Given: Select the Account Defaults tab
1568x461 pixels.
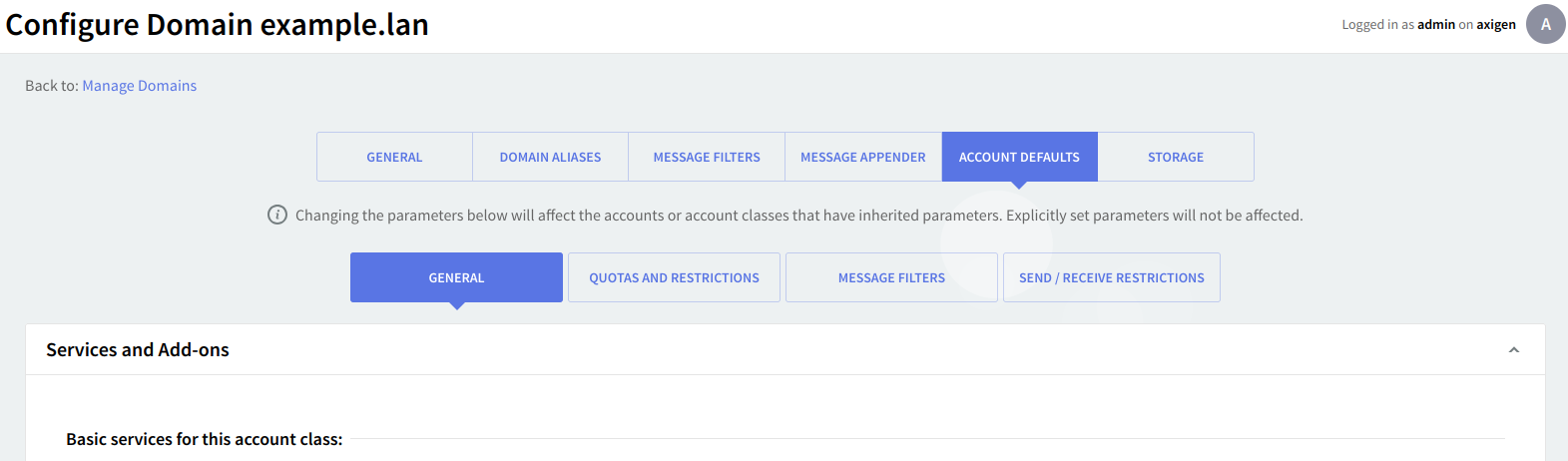Looking at the screenshot, I should (1019, 157).
